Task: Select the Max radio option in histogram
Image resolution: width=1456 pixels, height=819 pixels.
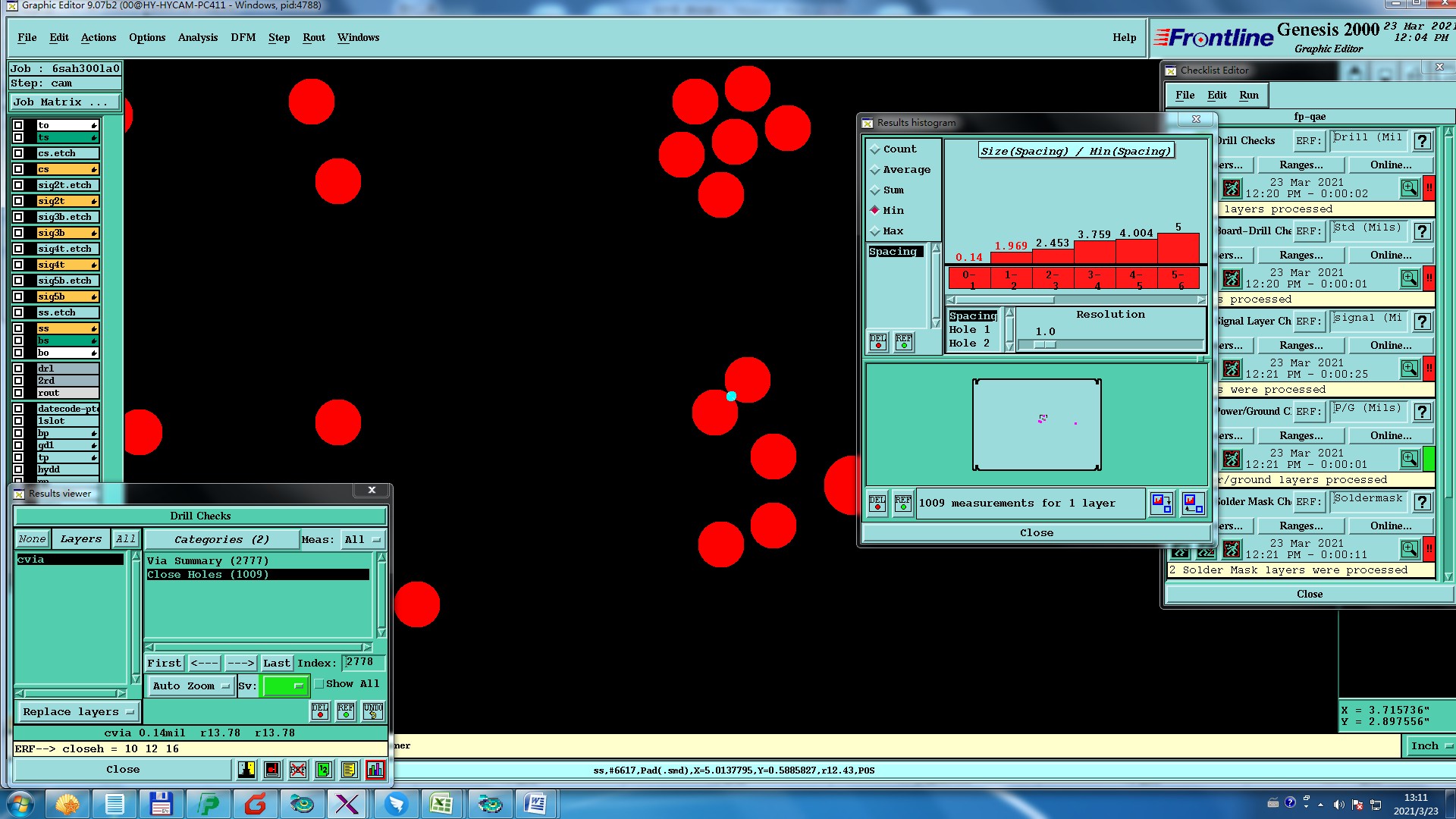Action: point(875,231)
